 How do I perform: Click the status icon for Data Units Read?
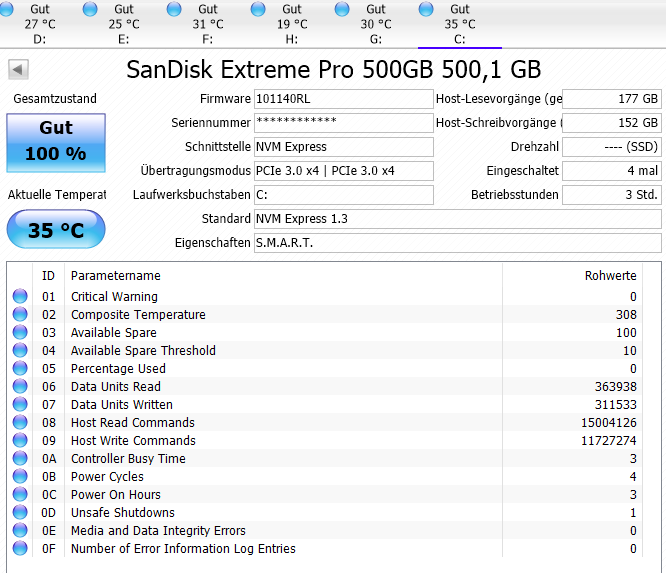[20, 386]
